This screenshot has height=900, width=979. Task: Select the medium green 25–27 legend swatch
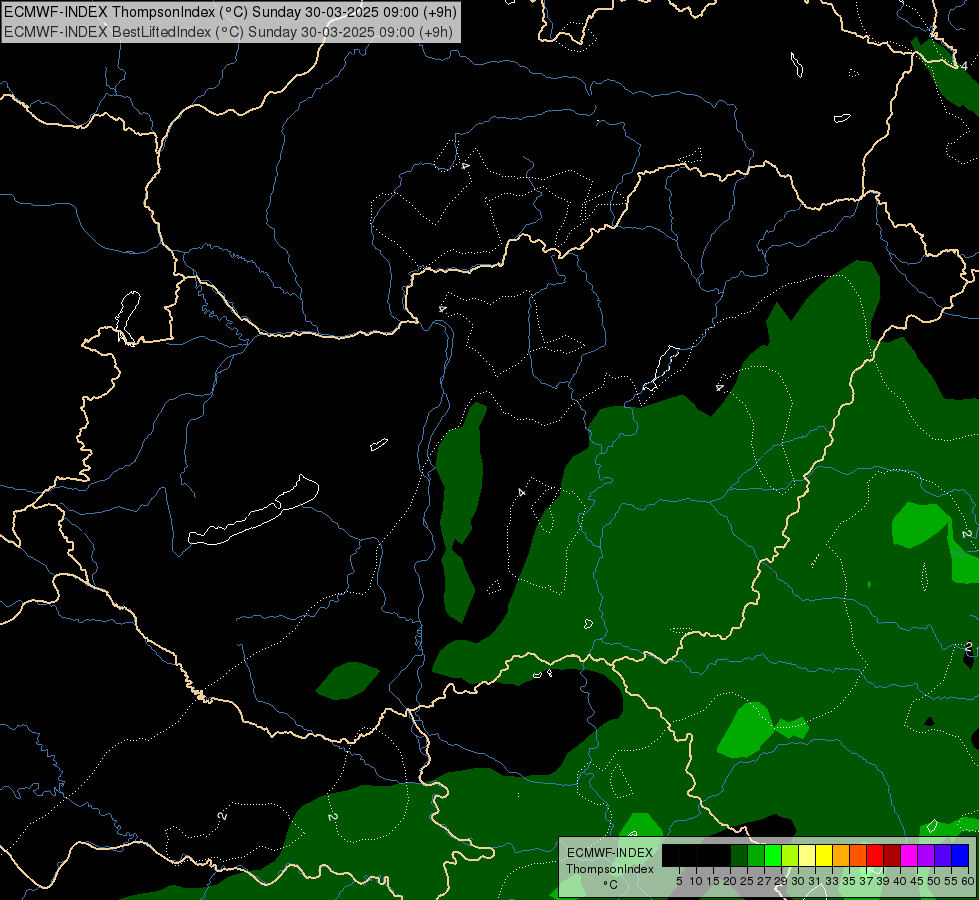pos(756,855)
